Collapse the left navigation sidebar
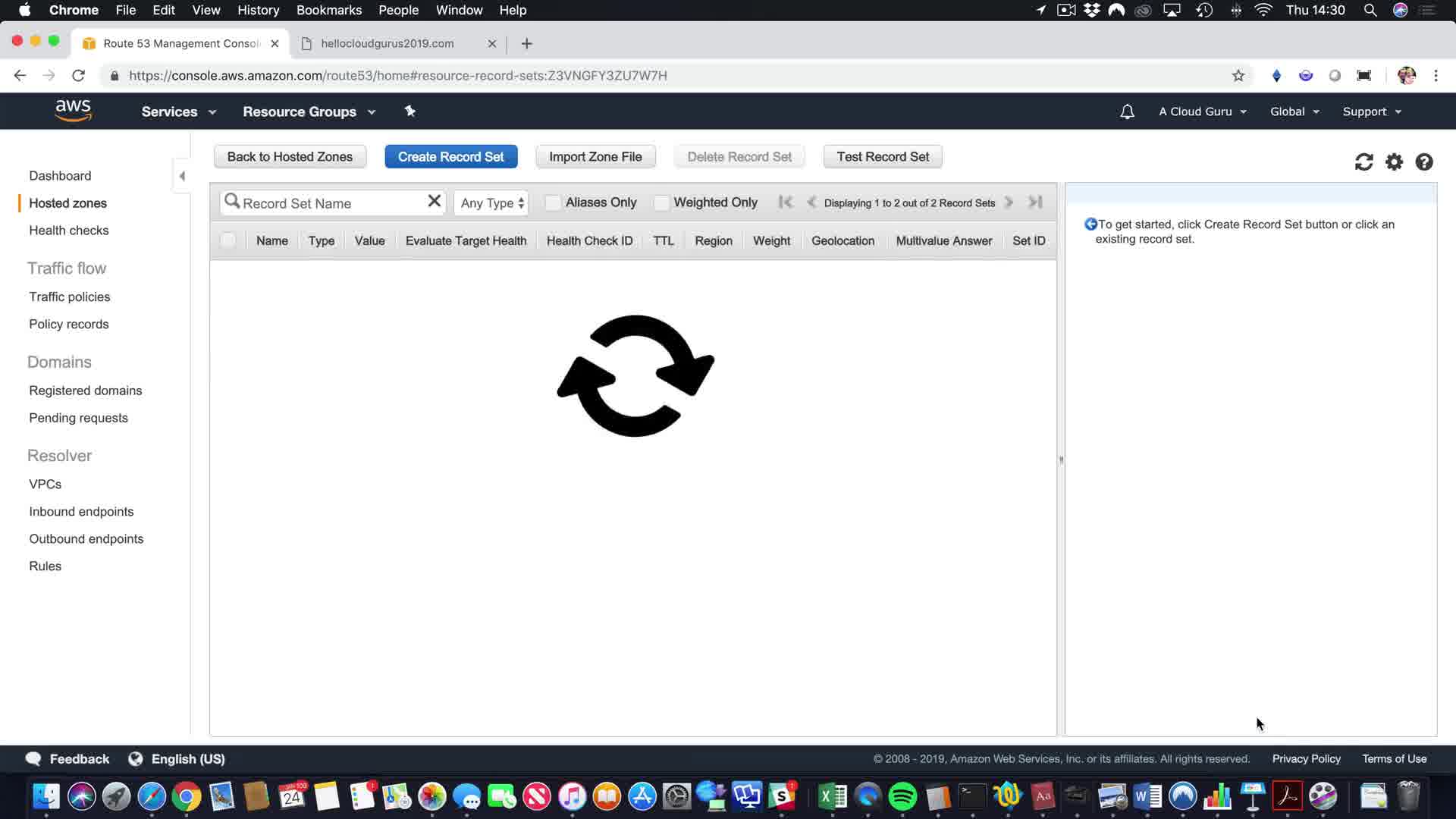1456x819 pixels. [x=182, y=176]
